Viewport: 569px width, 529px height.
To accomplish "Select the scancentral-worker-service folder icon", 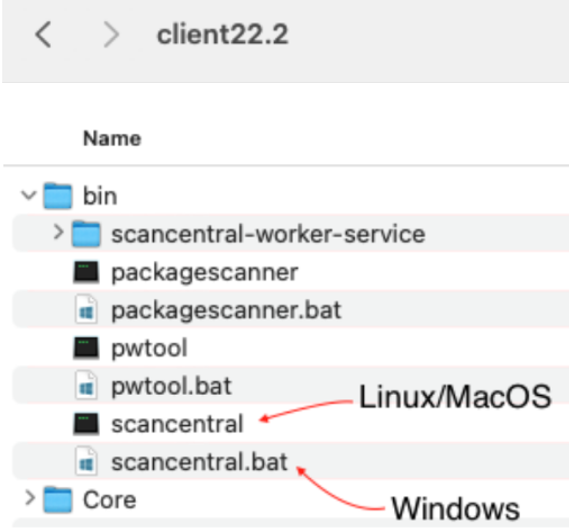I will pos(86,234).
